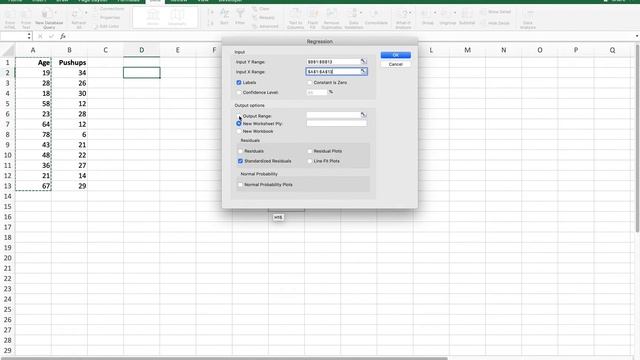Switch to the Developer ribbon tab
This screenshot has width=640, height=360.
[x=230, y=1]
